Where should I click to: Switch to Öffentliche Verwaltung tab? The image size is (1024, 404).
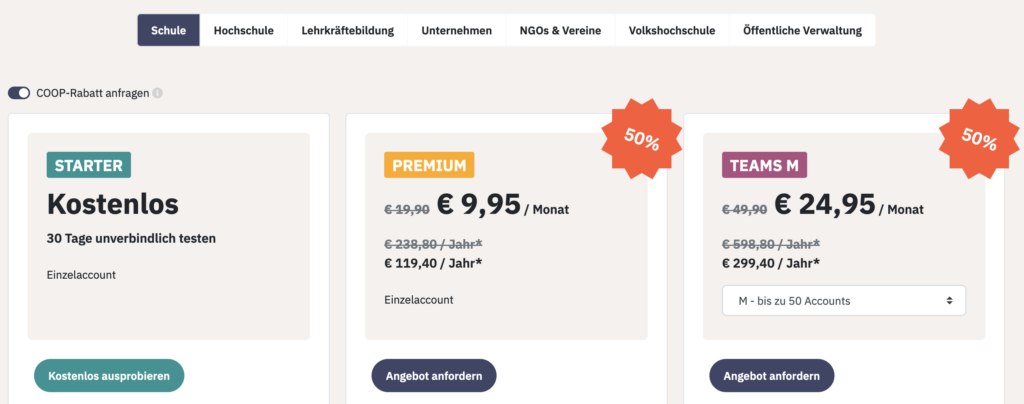click(x=803, y=30)
